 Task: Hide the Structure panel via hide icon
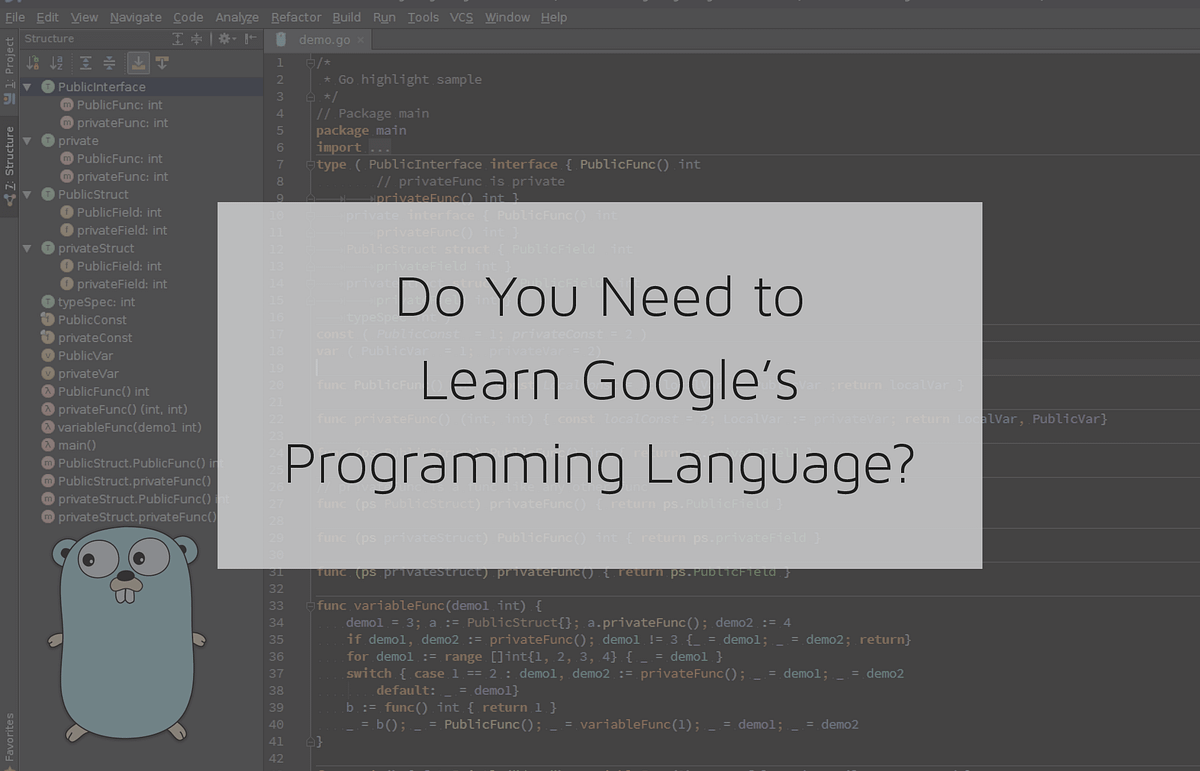[249, 38]
